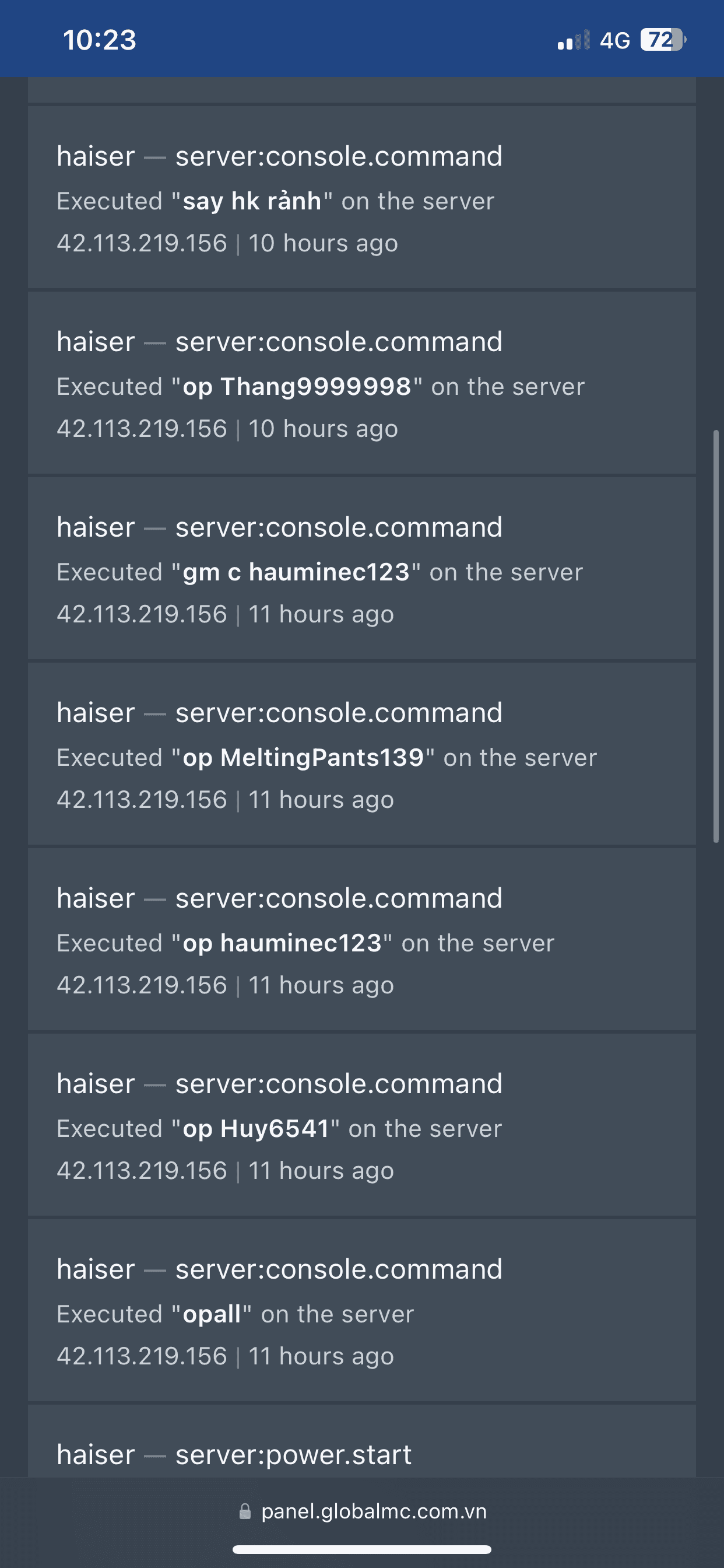Click the timestamp under "say hk rảnh"
The height and width of the screenshot is (1568, 724).
point(323,243)
